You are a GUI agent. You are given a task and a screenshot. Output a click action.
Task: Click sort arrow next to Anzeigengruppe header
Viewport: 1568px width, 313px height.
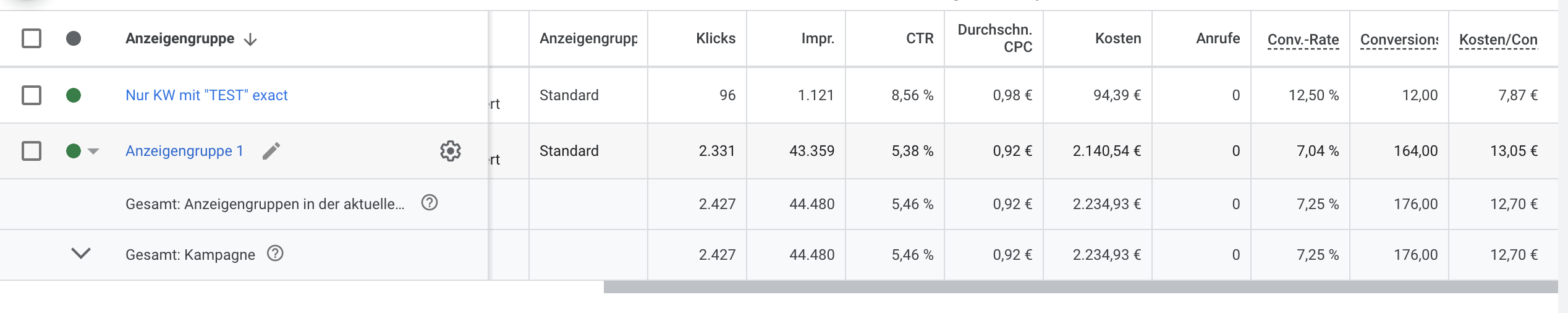click(250, 40)
